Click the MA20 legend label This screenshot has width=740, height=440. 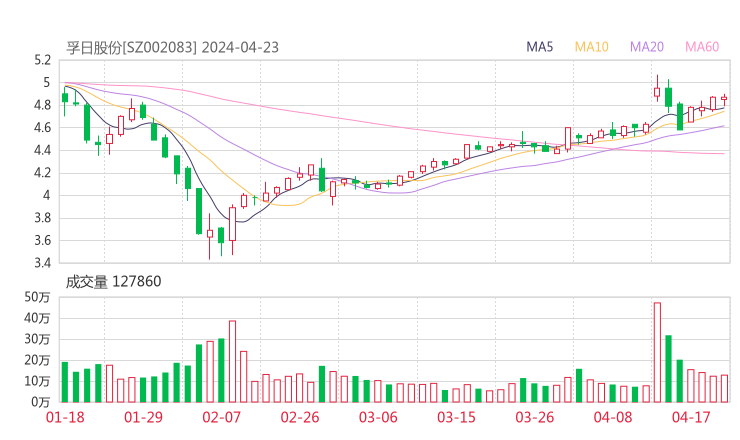click(x=647, y=47)
